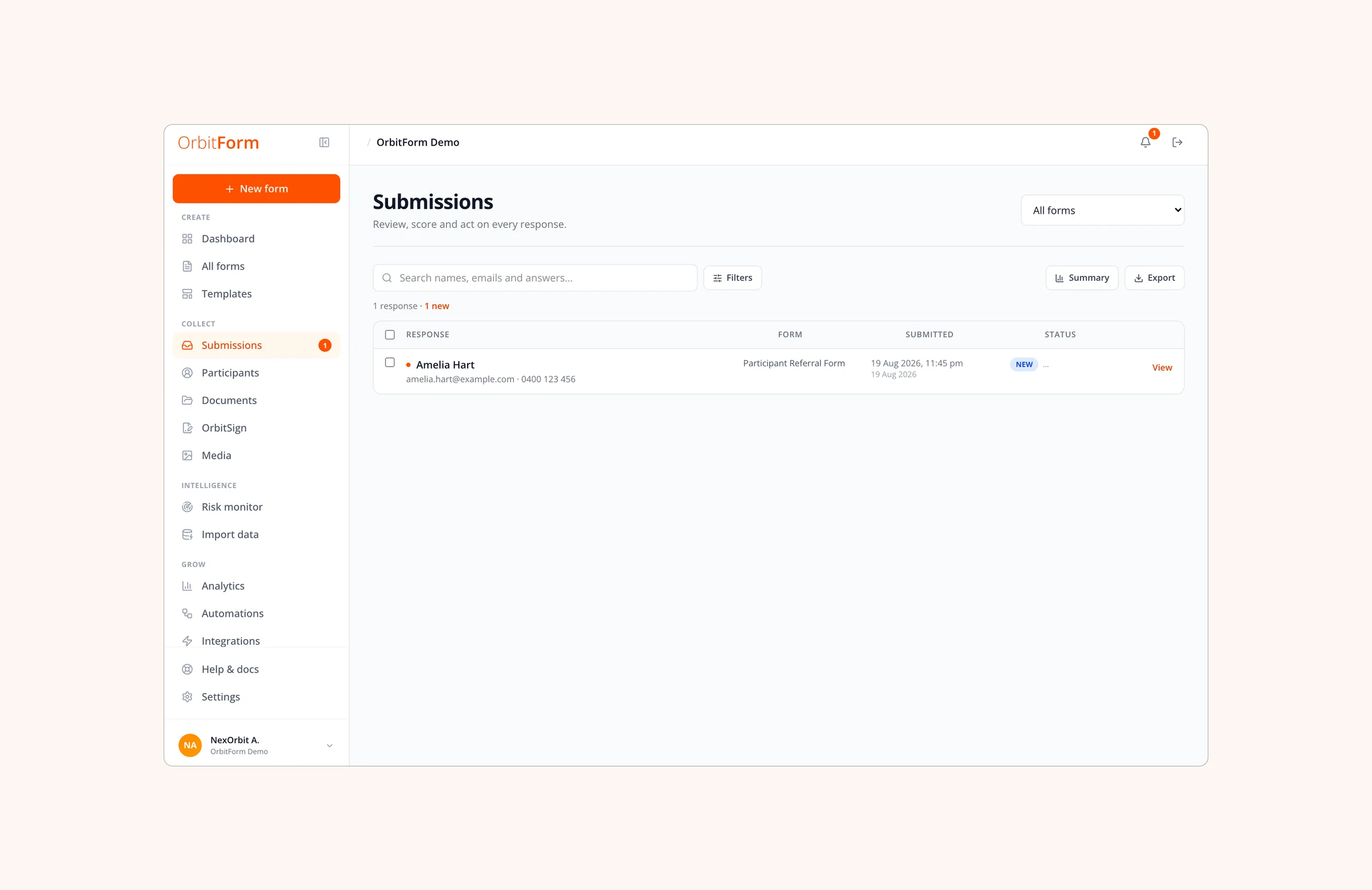The height and width of the screenshot is (890, 1372).
Task: Click the NEW status badge
Action: point(1024,364)
